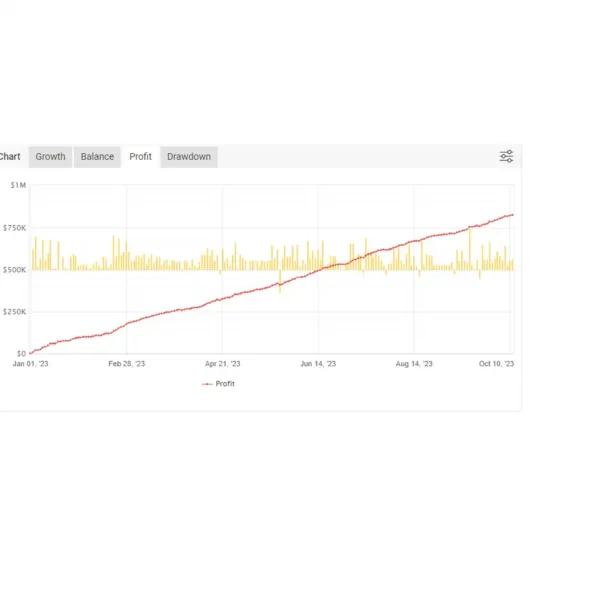Screen dimensions: 600x600
Task: Toggle the Profit series in legend
Action: 225,384
